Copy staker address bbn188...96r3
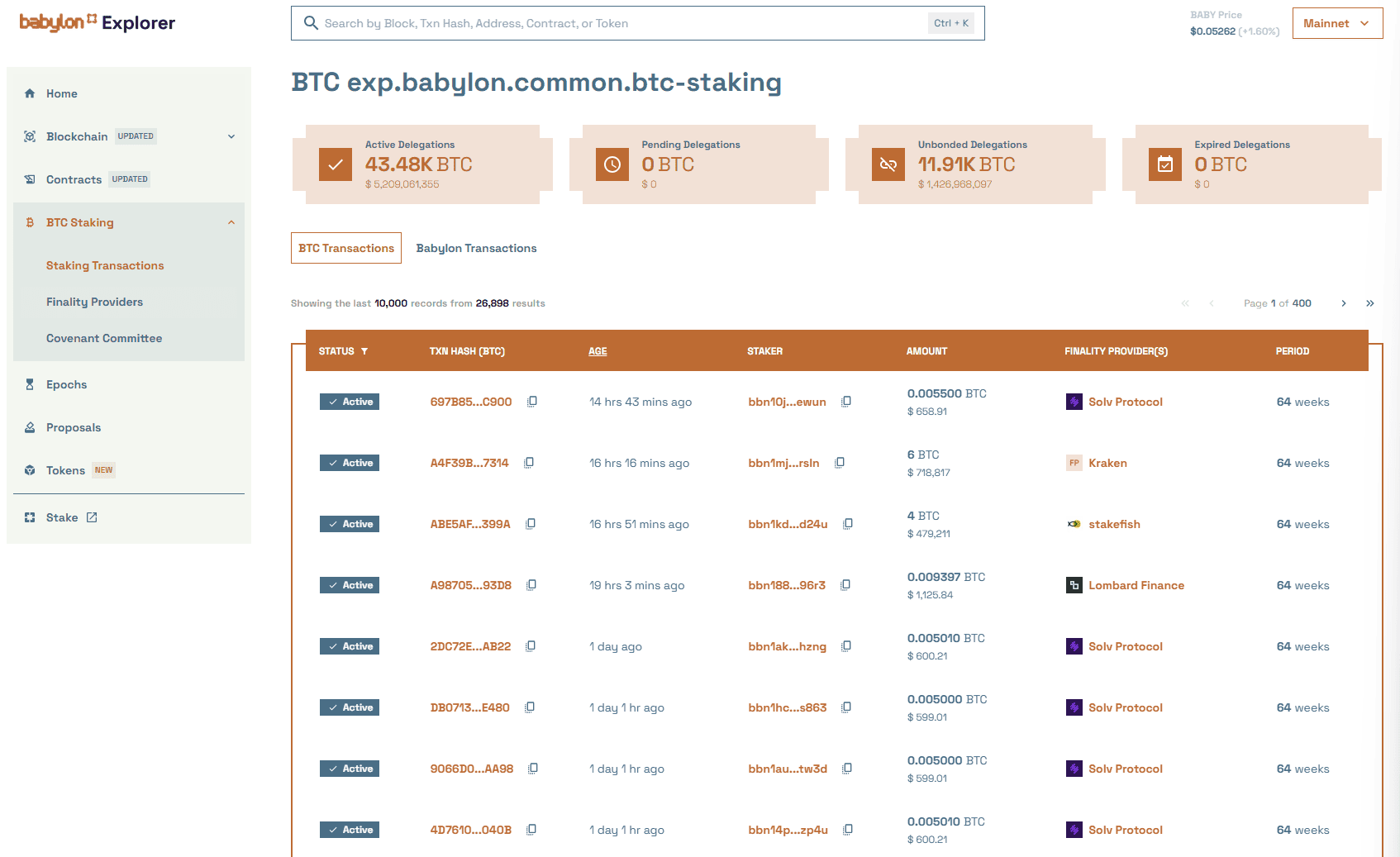 pos(845,585)
